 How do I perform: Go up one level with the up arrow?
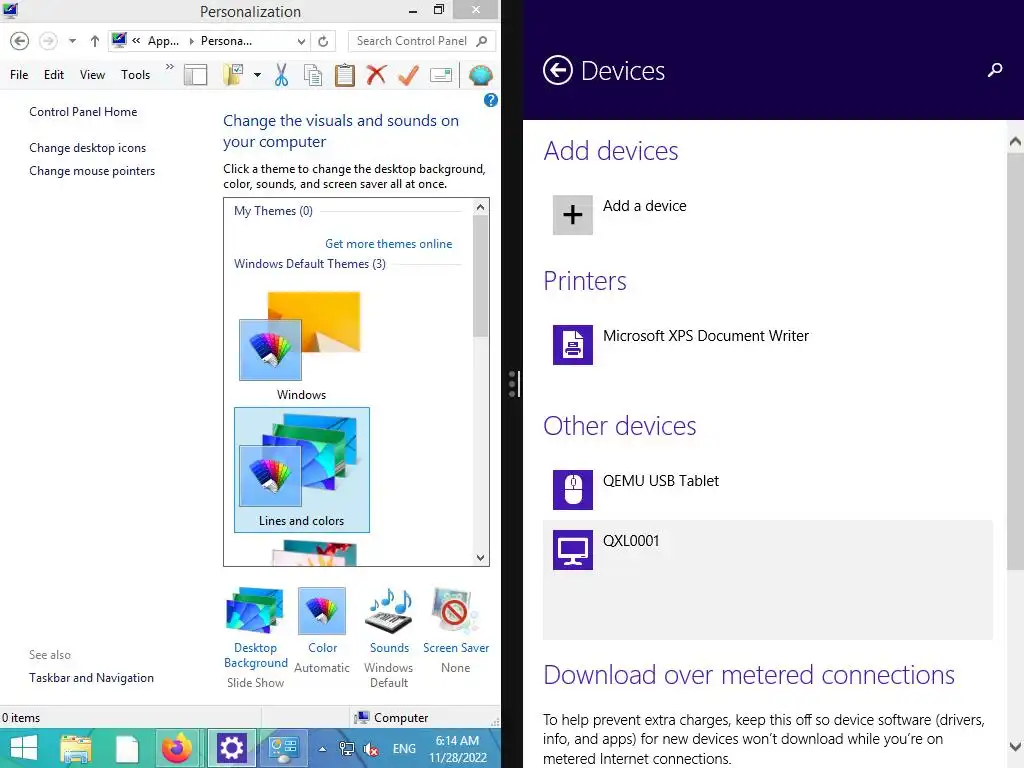click(x=95, y=41)
